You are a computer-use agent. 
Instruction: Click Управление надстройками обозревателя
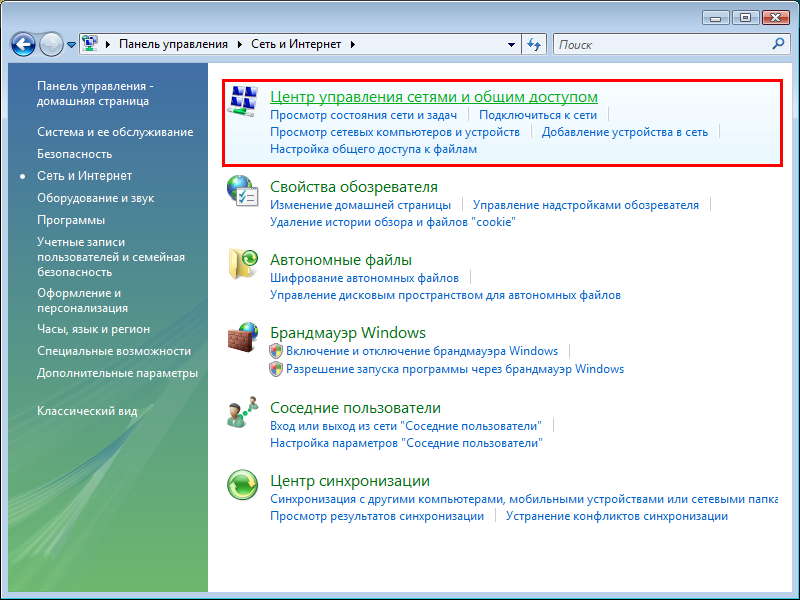click(586, 205)
